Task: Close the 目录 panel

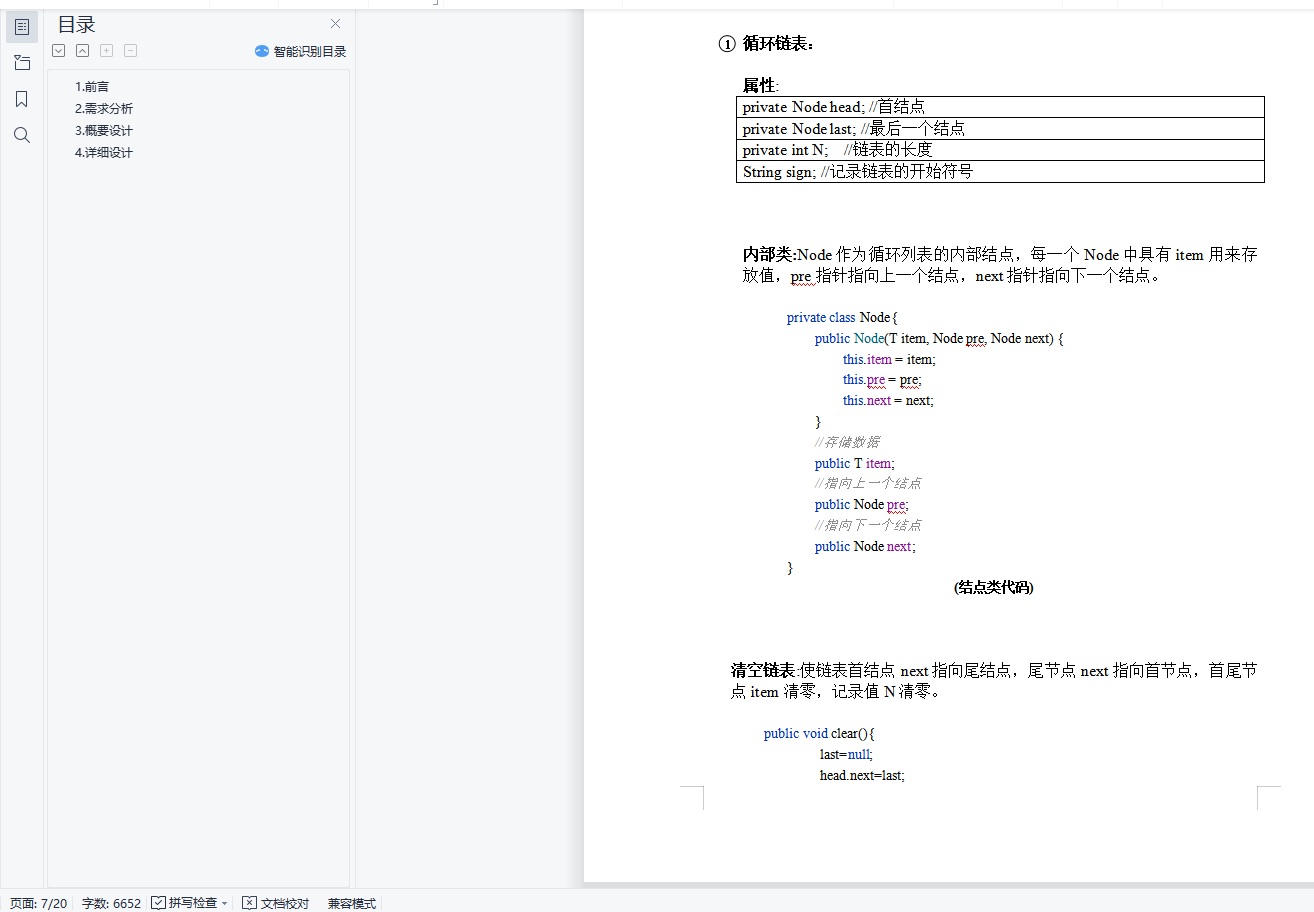Action: pyautogui.click(x=336, y=24)
